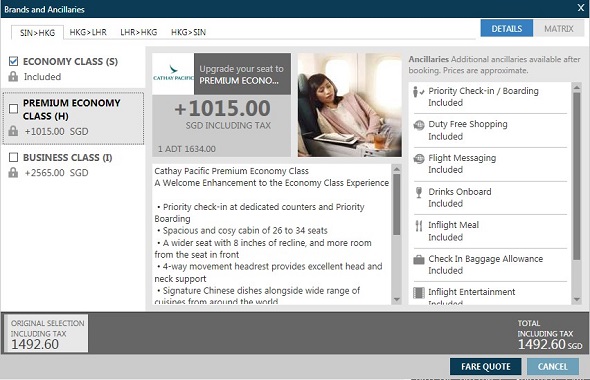This screenshot has width=590, height=380.
Task: Tick the Business Class (I) checkbox
Action: point(14,157)
